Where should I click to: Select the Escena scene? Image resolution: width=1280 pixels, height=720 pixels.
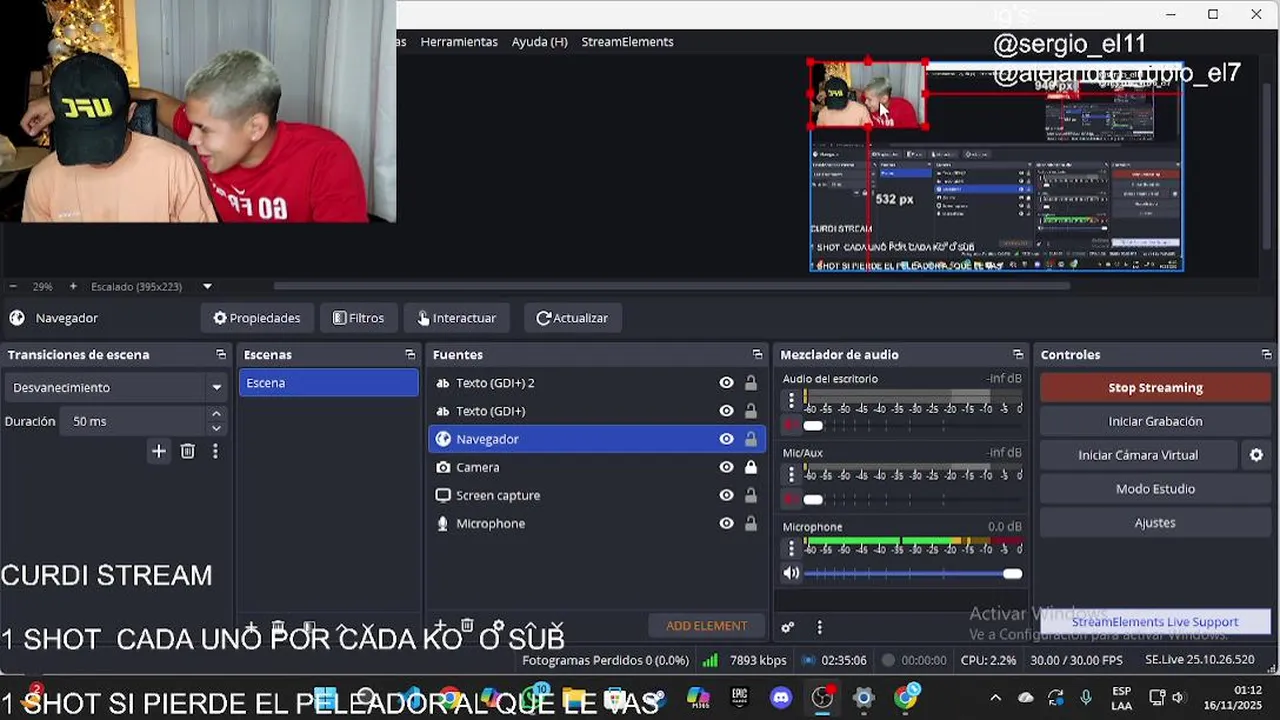tap(328, 383)
